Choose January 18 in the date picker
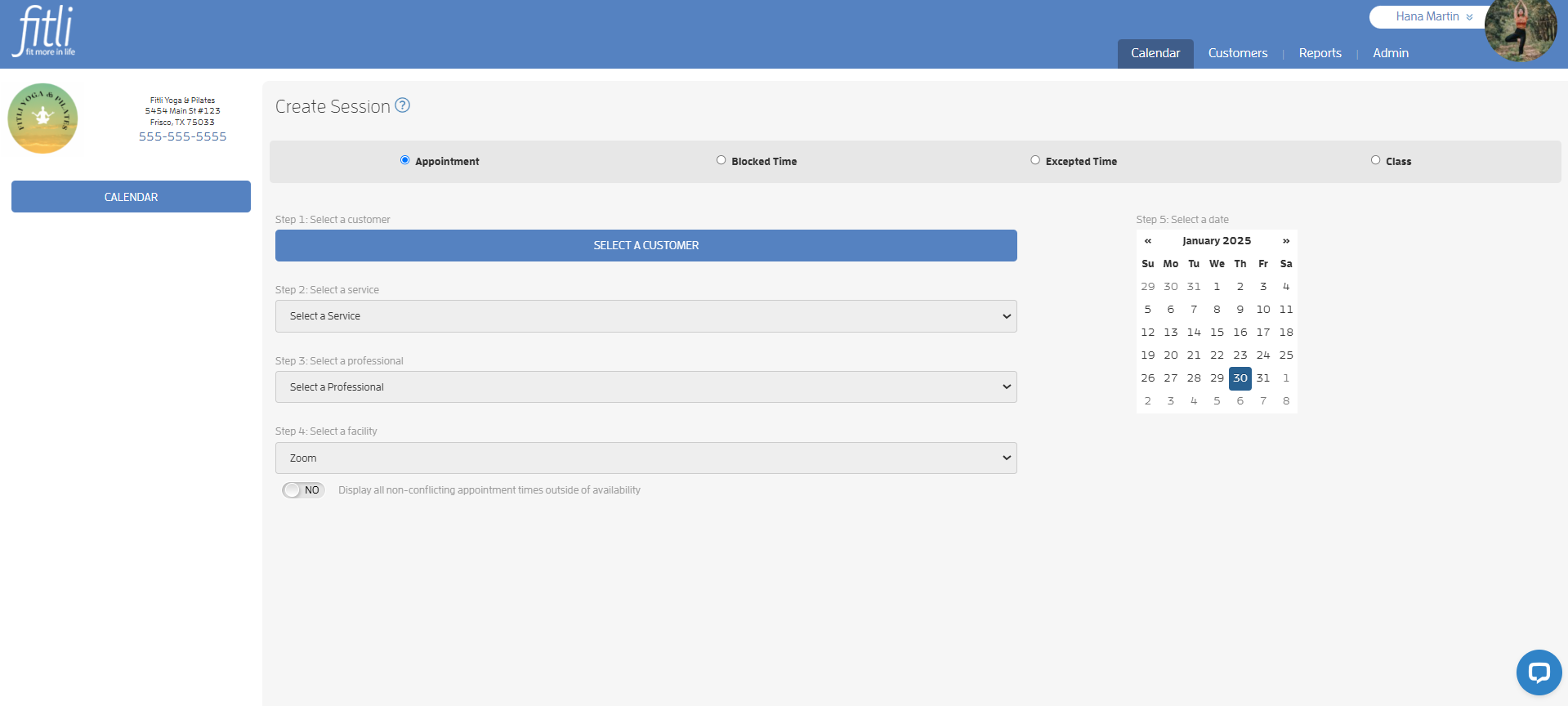This screenshot has height=706, width=1568. click(1286, 333)
